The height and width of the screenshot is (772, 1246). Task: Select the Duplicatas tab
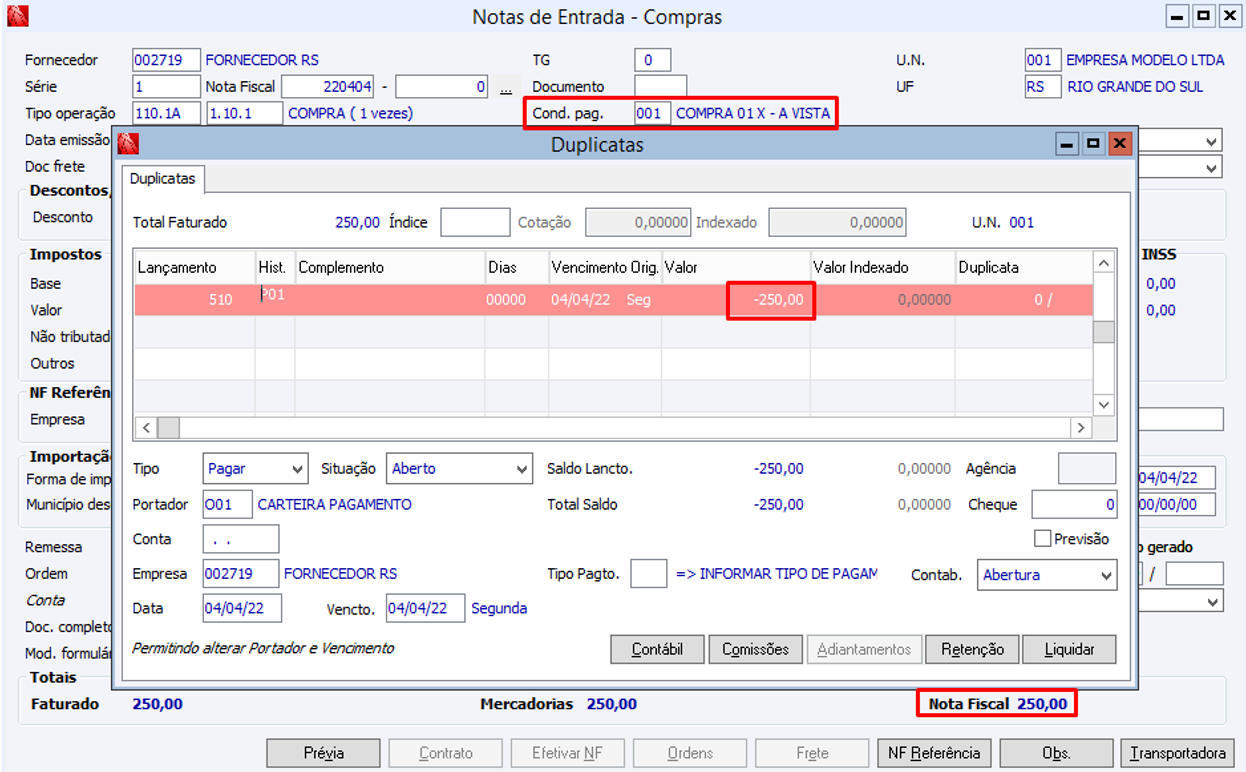click(x=163, y=179)
